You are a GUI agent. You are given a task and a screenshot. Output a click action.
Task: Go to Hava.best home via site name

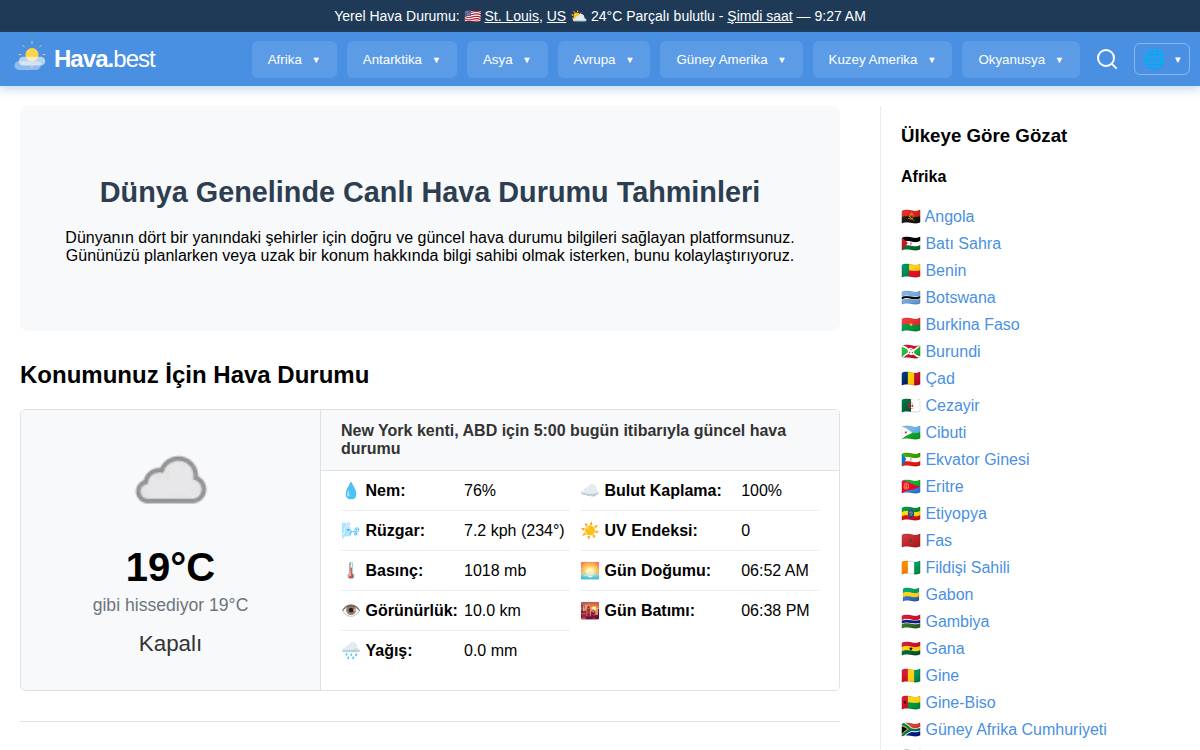(105, 59)
